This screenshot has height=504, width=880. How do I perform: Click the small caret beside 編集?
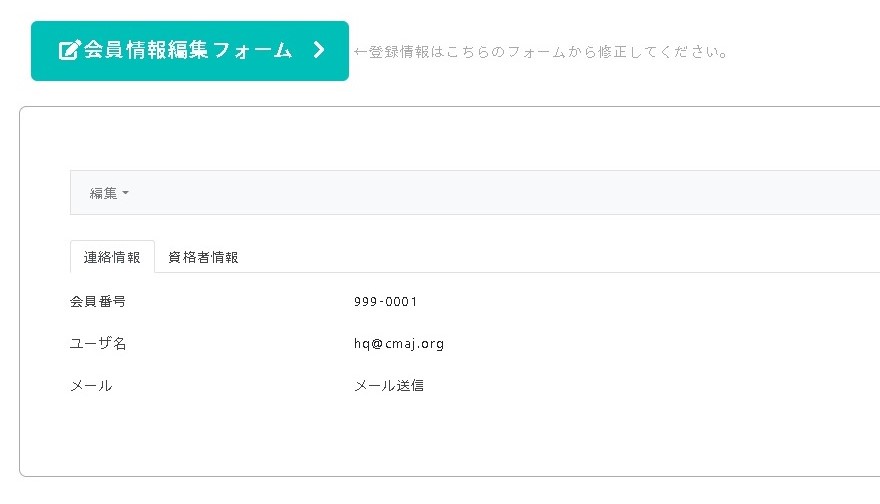click(125, 193)
